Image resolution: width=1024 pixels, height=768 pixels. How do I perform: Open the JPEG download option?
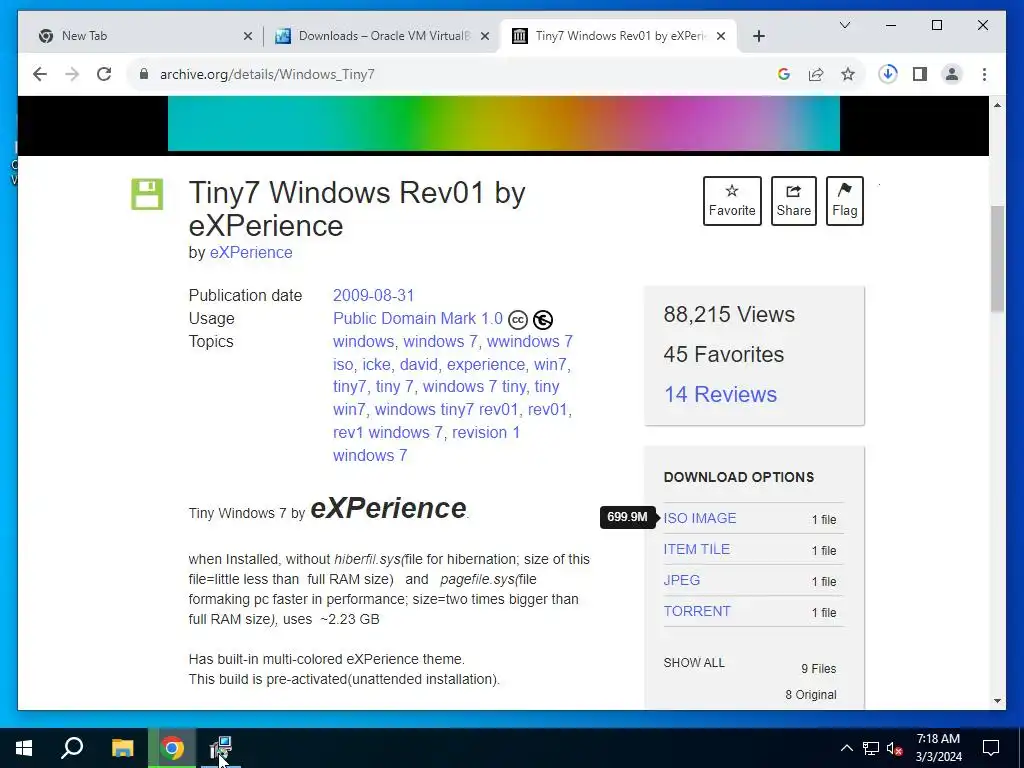pyautogui.click(x=682, y=581)
